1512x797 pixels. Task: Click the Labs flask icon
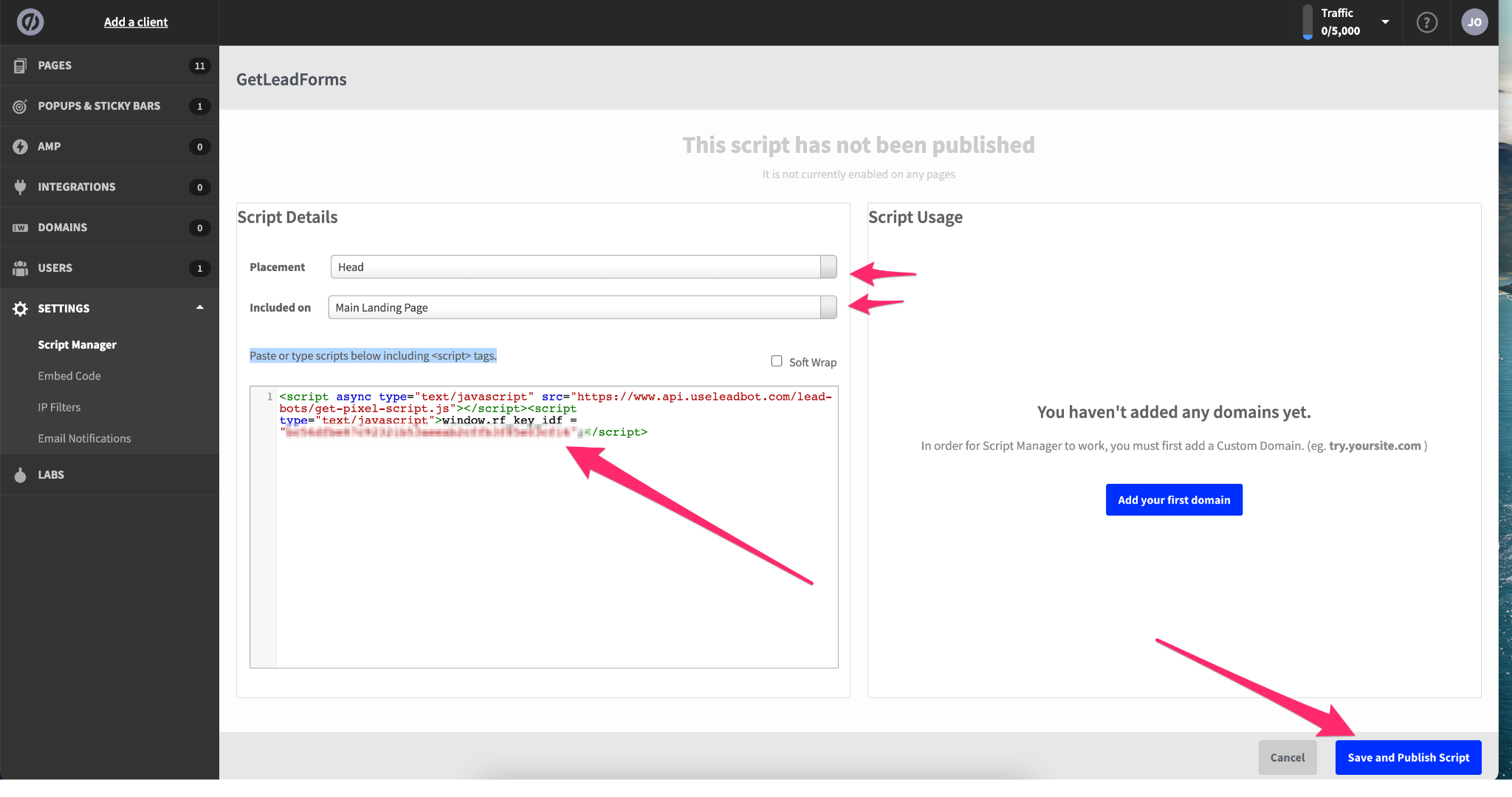pos(20,475)
